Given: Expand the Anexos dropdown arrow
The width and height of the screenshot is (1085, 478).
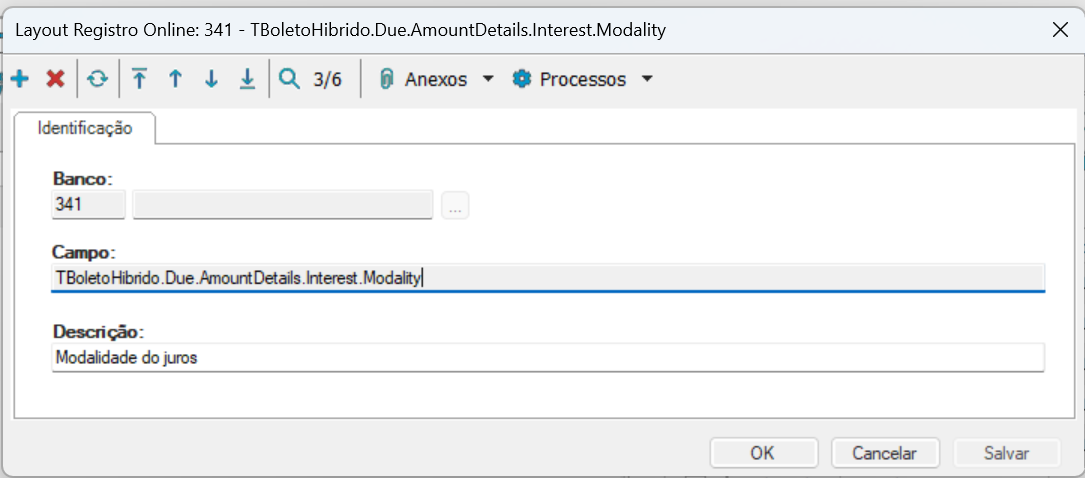Looking at the screenshot, I should point(488,79).
